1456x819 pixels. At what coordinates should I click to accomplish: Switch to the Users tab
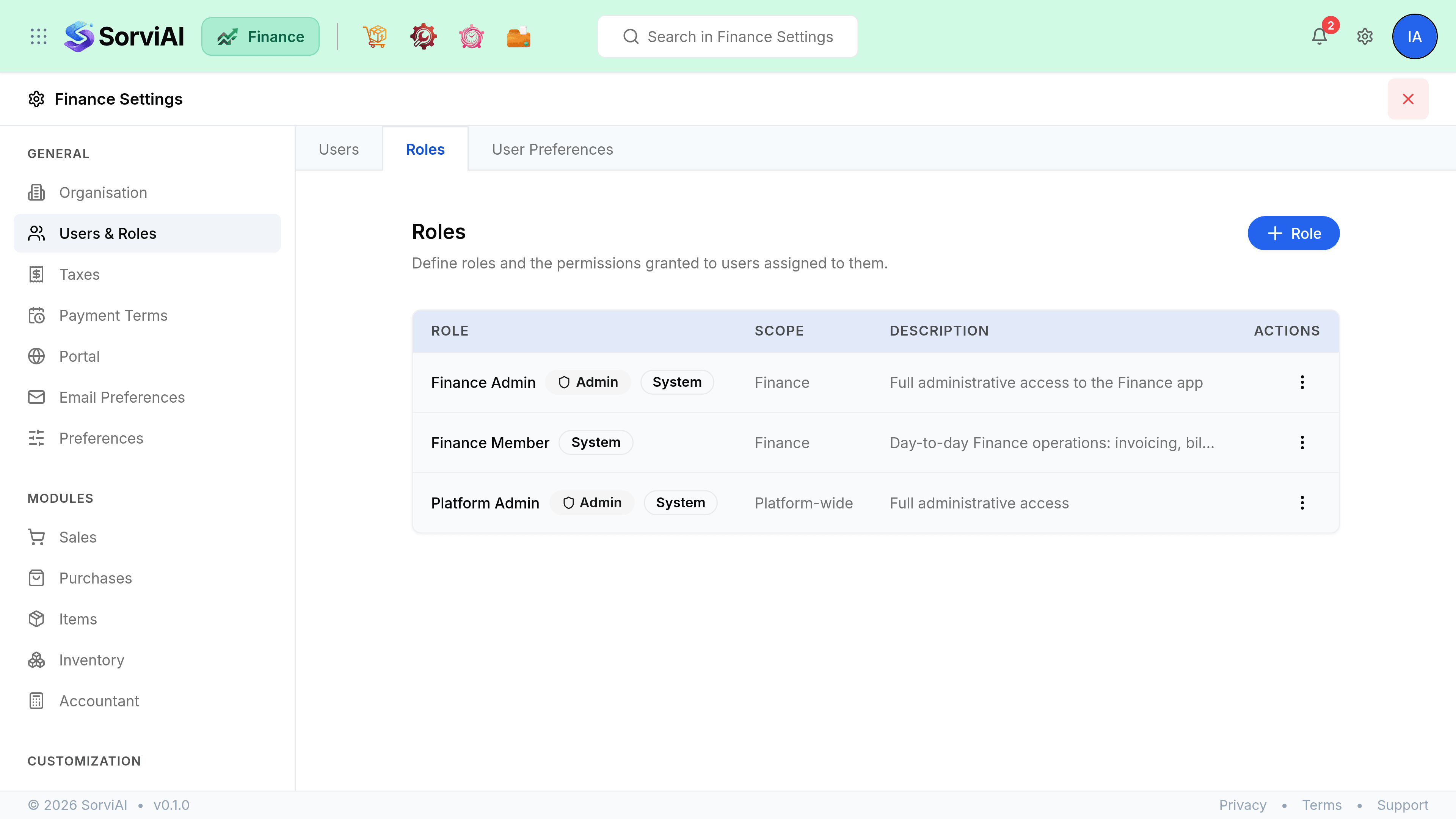click(x=339, y=149)
